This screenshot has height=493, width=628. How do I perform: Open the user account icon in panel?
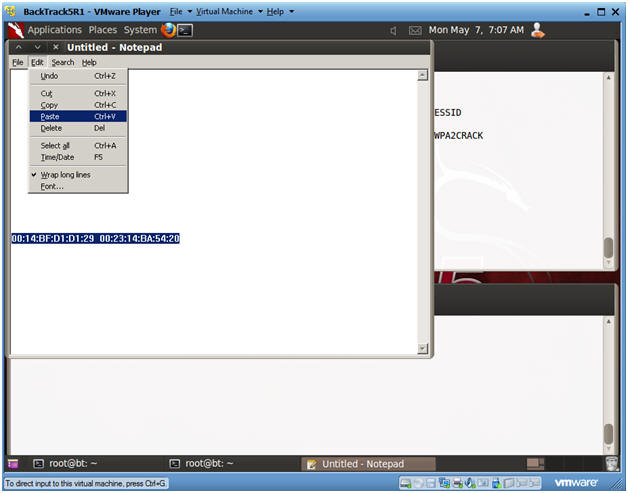pyautogui.click(x=537, y=30)
